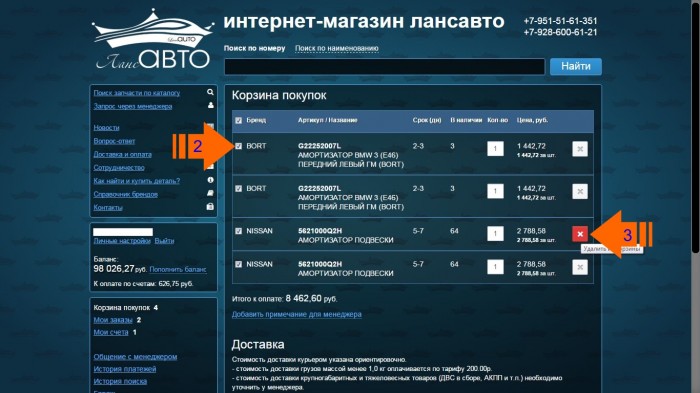Open the Контакты page
This screenshot has height=393, width=700.
(108, 208)
